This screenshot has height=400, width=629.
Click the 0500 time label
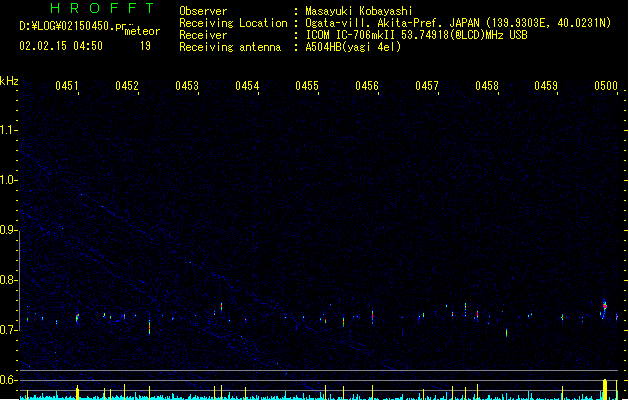point(606,86)
